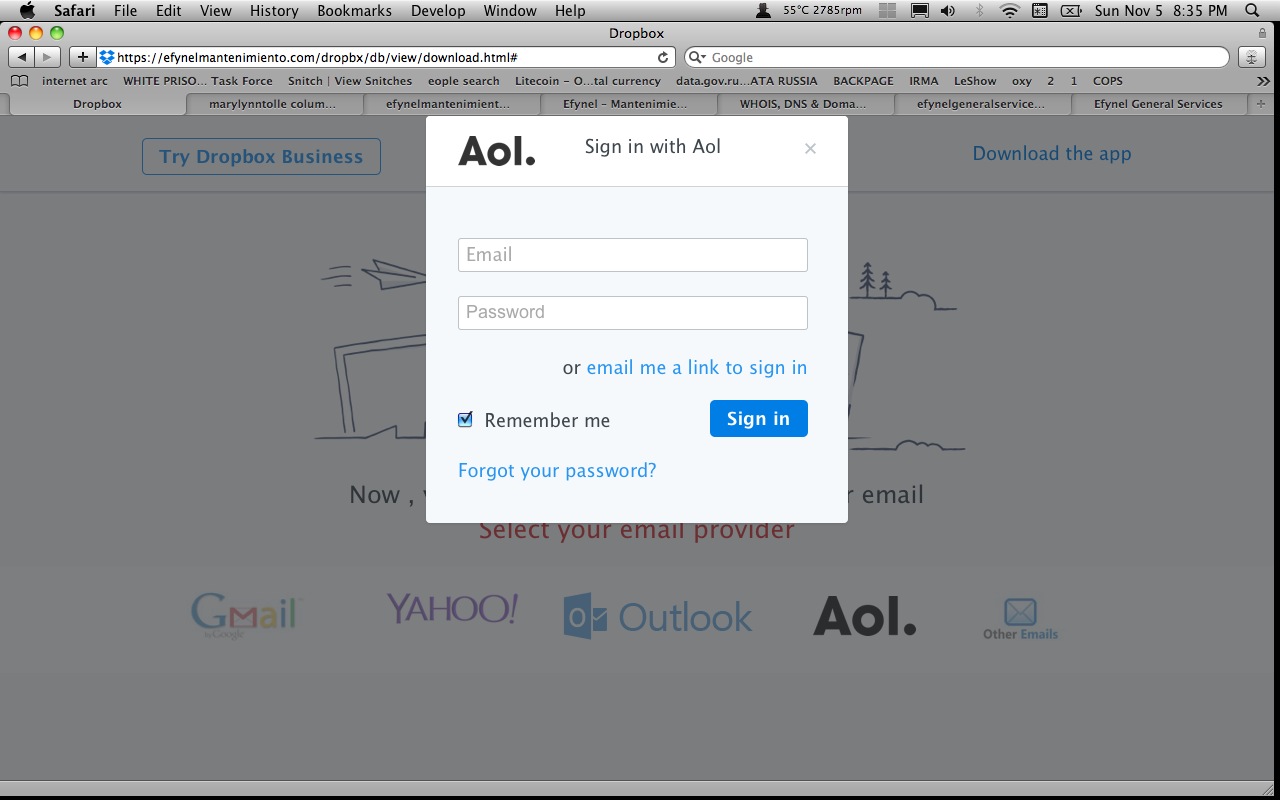Click the Forgot your password link
Viewport: 1280px width, 800px height.
(x=557, y=470)
